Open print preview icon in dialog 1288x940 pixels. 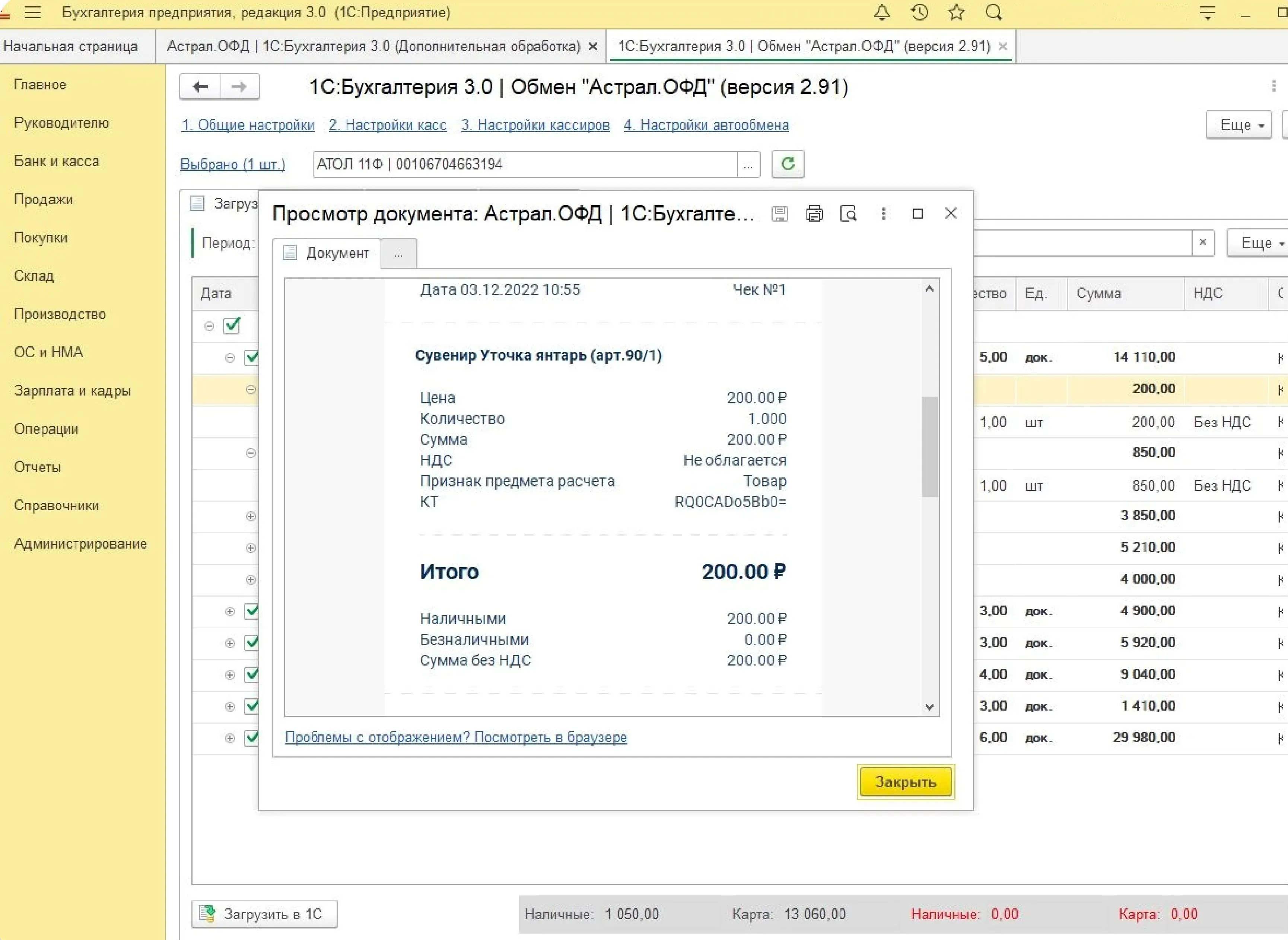(x=848, y=213)
